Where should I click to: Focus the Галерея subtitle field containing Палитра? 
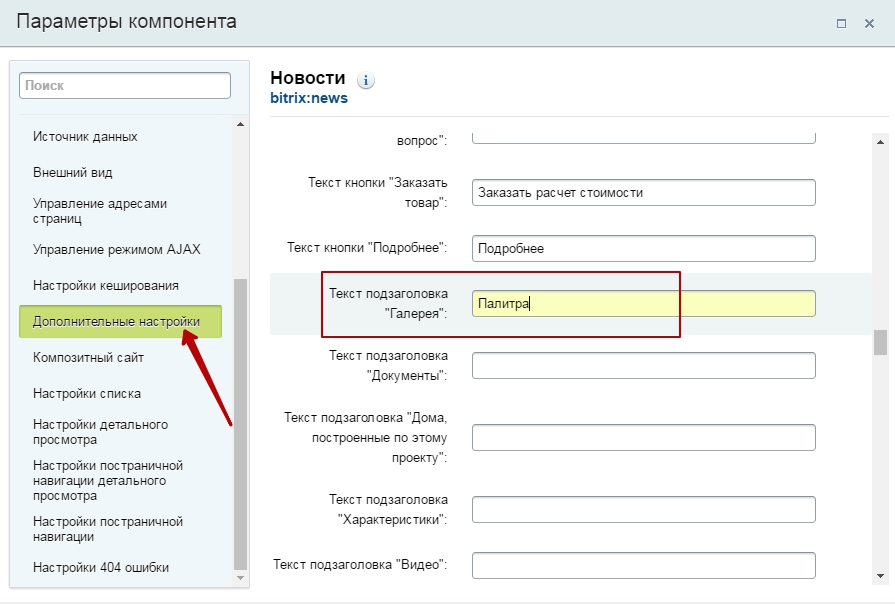point(643,304)
